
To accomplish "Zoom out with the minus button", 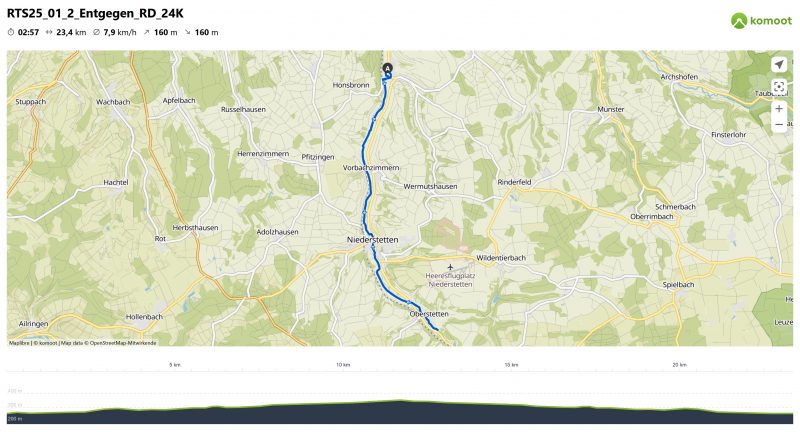I will pyautogui.click(x=779, y=124).
